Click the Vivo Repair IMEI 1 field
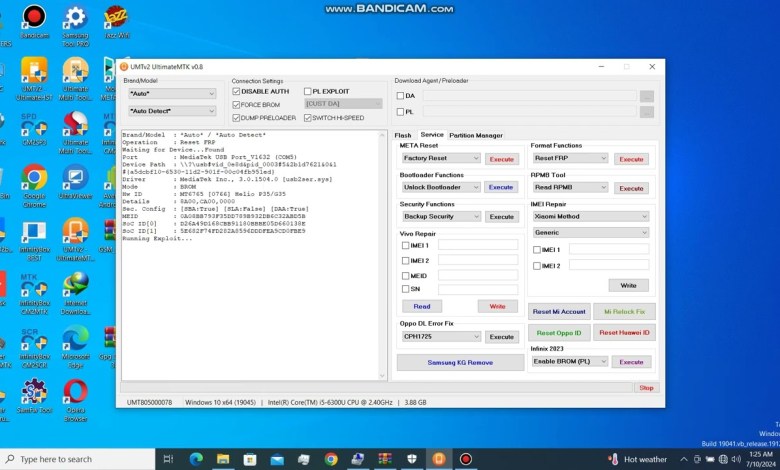The width and height of the screenshot is (780, 470). pyautogui.click(x=478, y=245)
